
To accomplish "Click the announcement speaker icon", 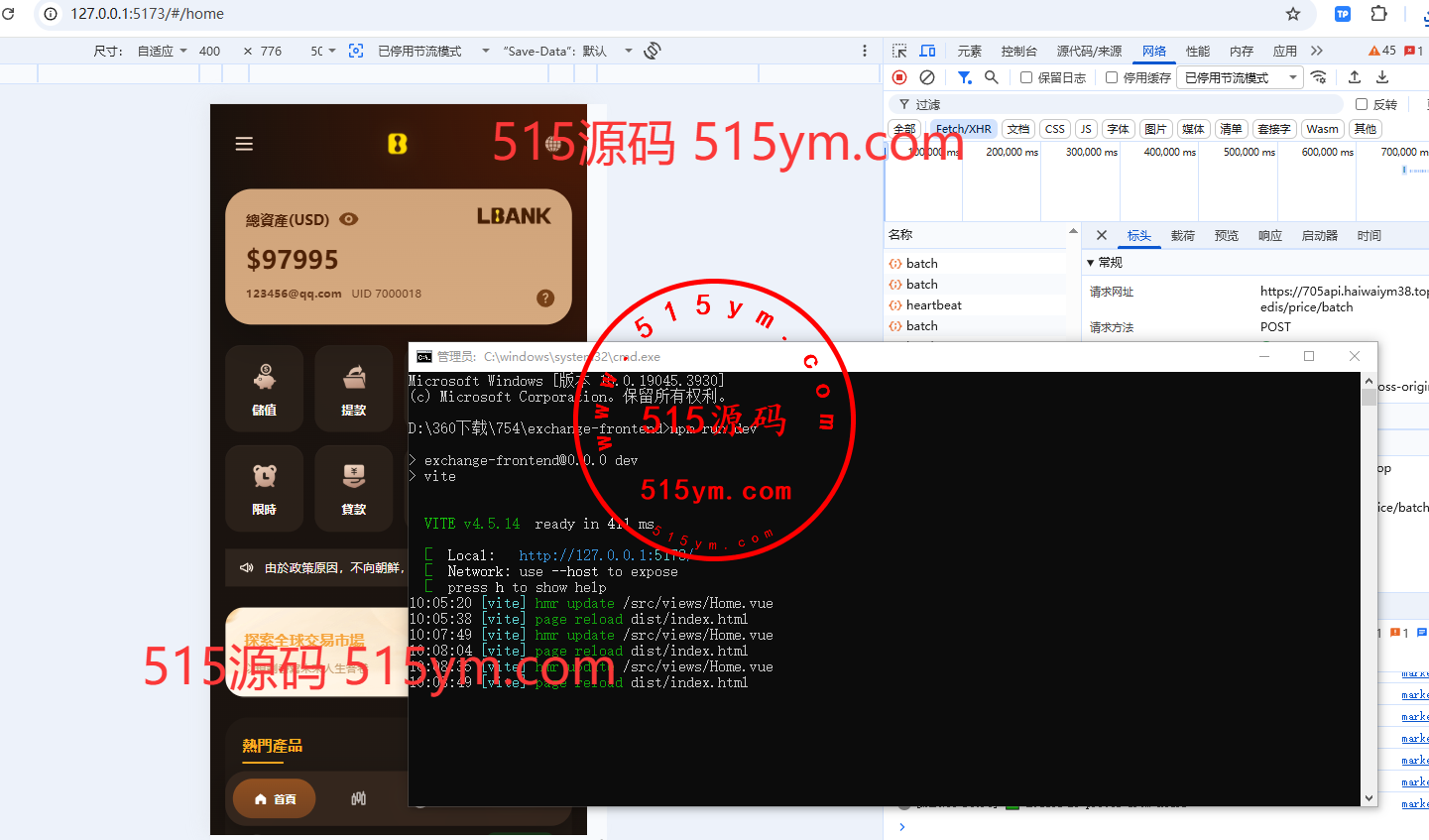I will pyautogui.click(x=247, y=567).
